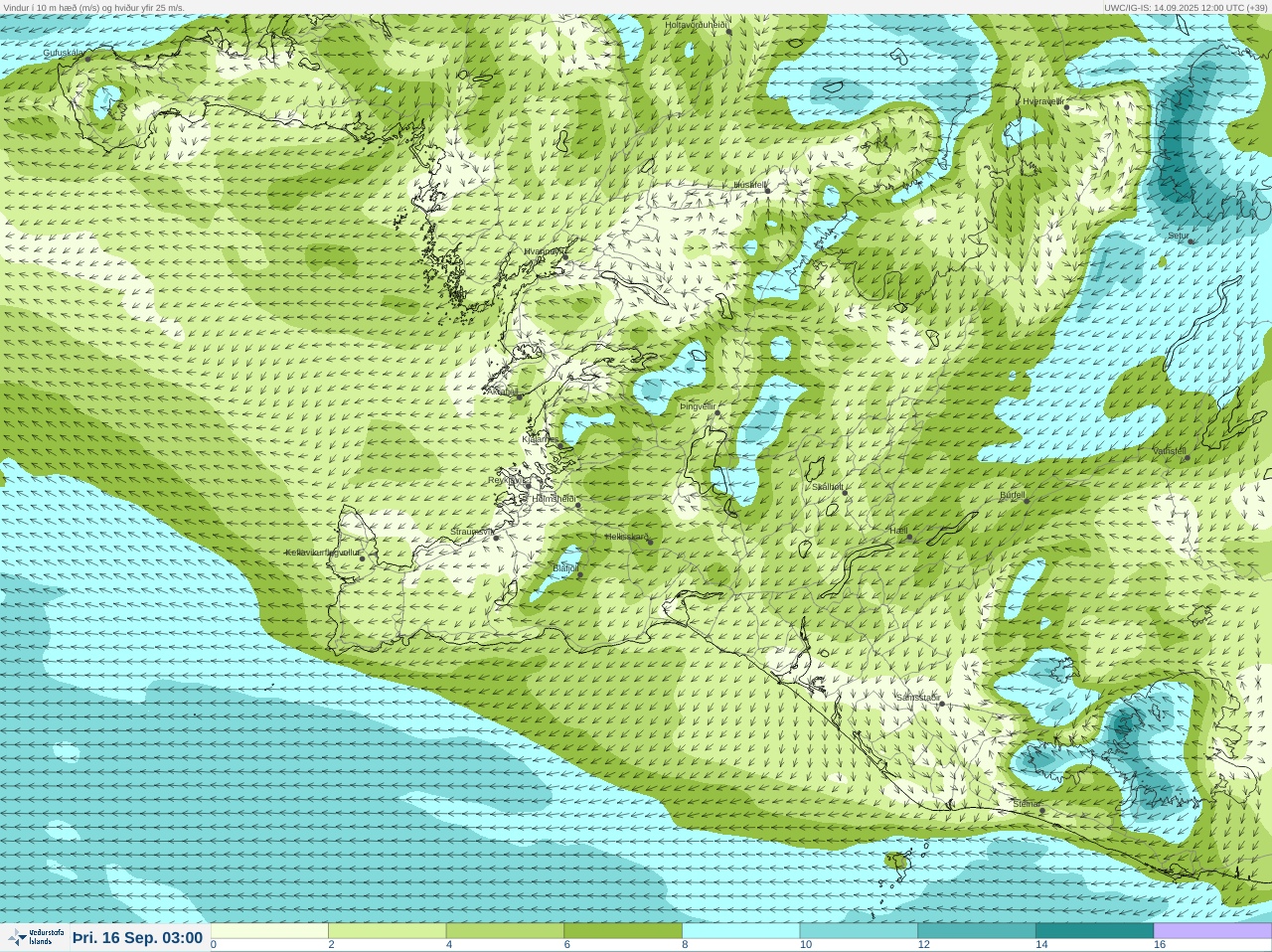Select the Keflavíkurflugvöllur station label
Viewport: 1272px width, 952px height.
[323, 553]
